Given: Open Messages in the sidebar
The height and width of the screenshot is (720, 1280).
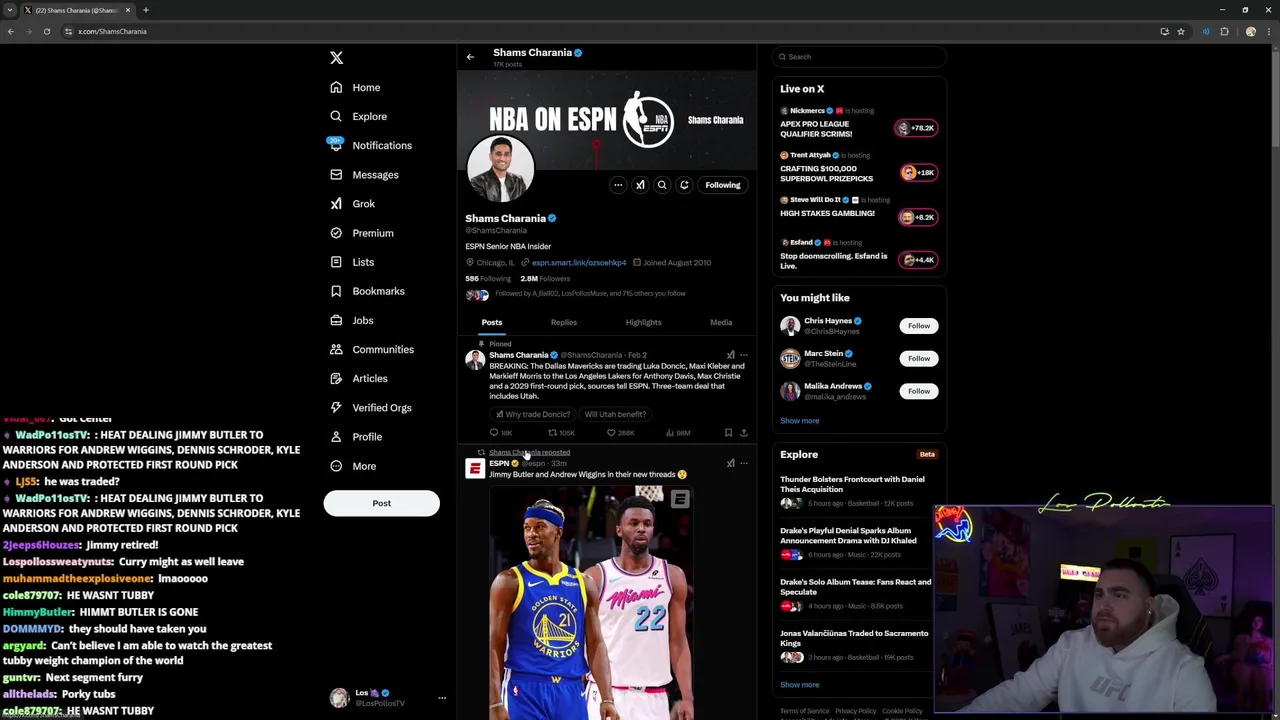Looking at the screenshot, I should [x=364, y=175].
